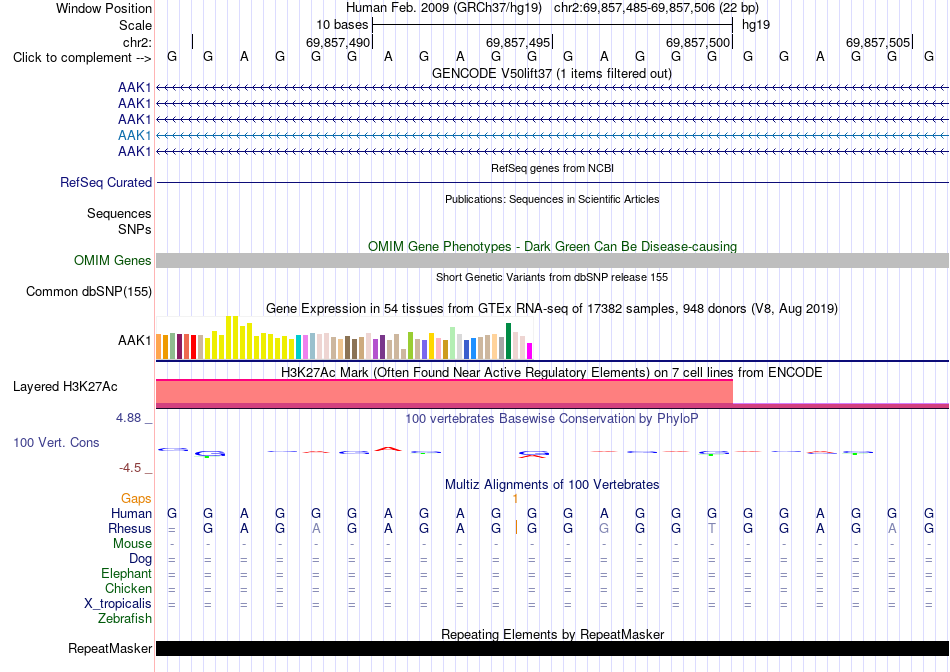This screenshot has height=672, width=950.
Task: Click the Gaps label in the Multiz track
Action: point(136,498)
